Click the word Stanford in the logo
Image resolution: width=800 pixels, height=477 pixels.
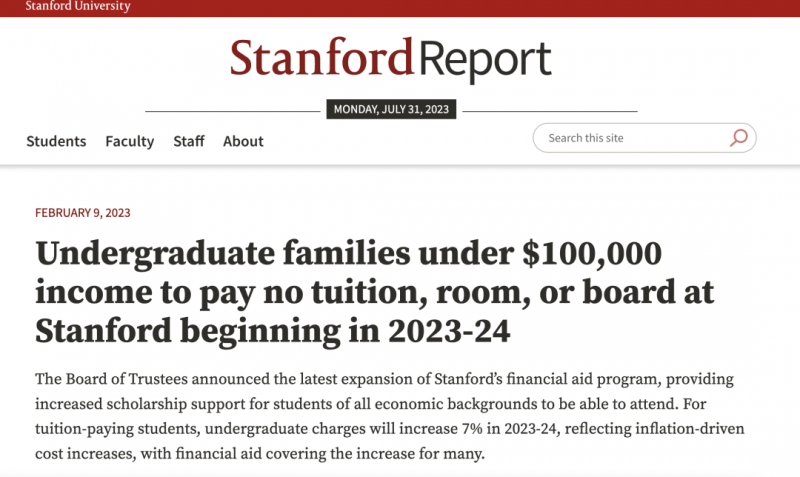coord(321,57)
